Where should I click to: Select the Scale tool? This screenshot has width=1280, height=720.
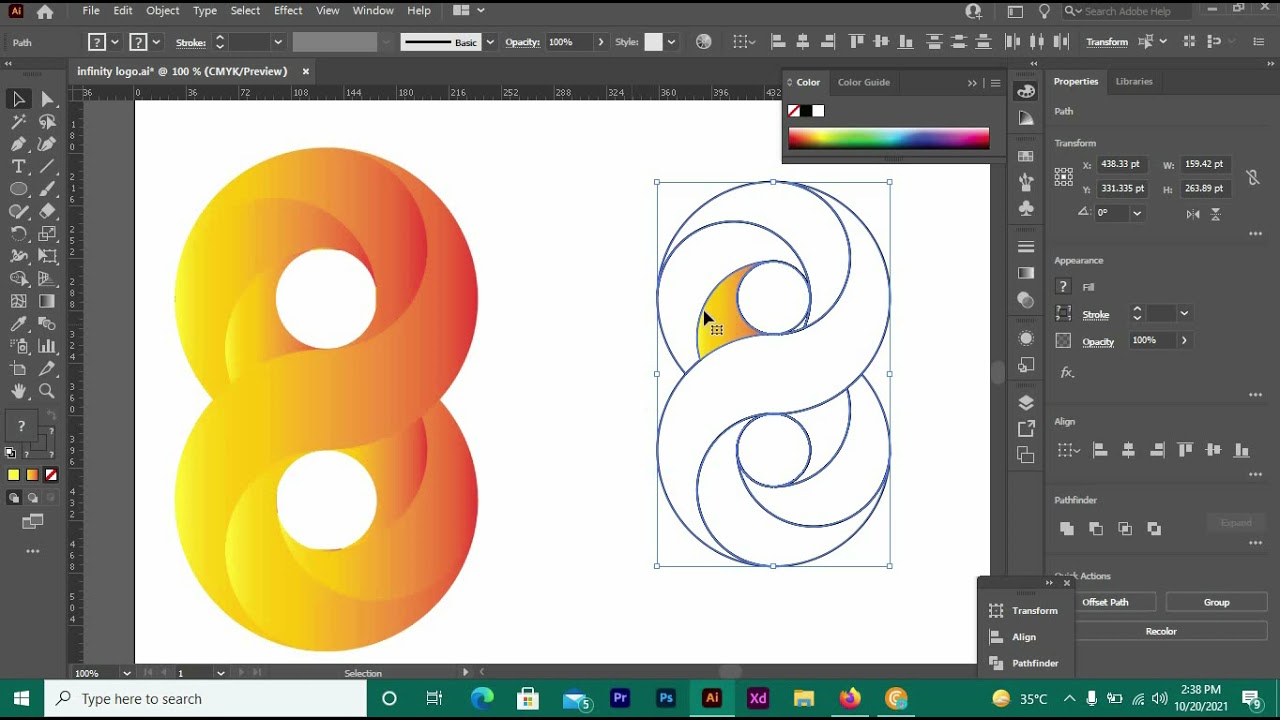(47, 234)
